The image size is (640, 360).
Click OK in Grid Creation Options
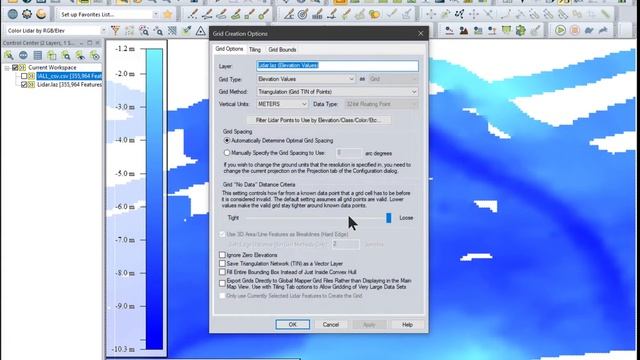[293, 324]
